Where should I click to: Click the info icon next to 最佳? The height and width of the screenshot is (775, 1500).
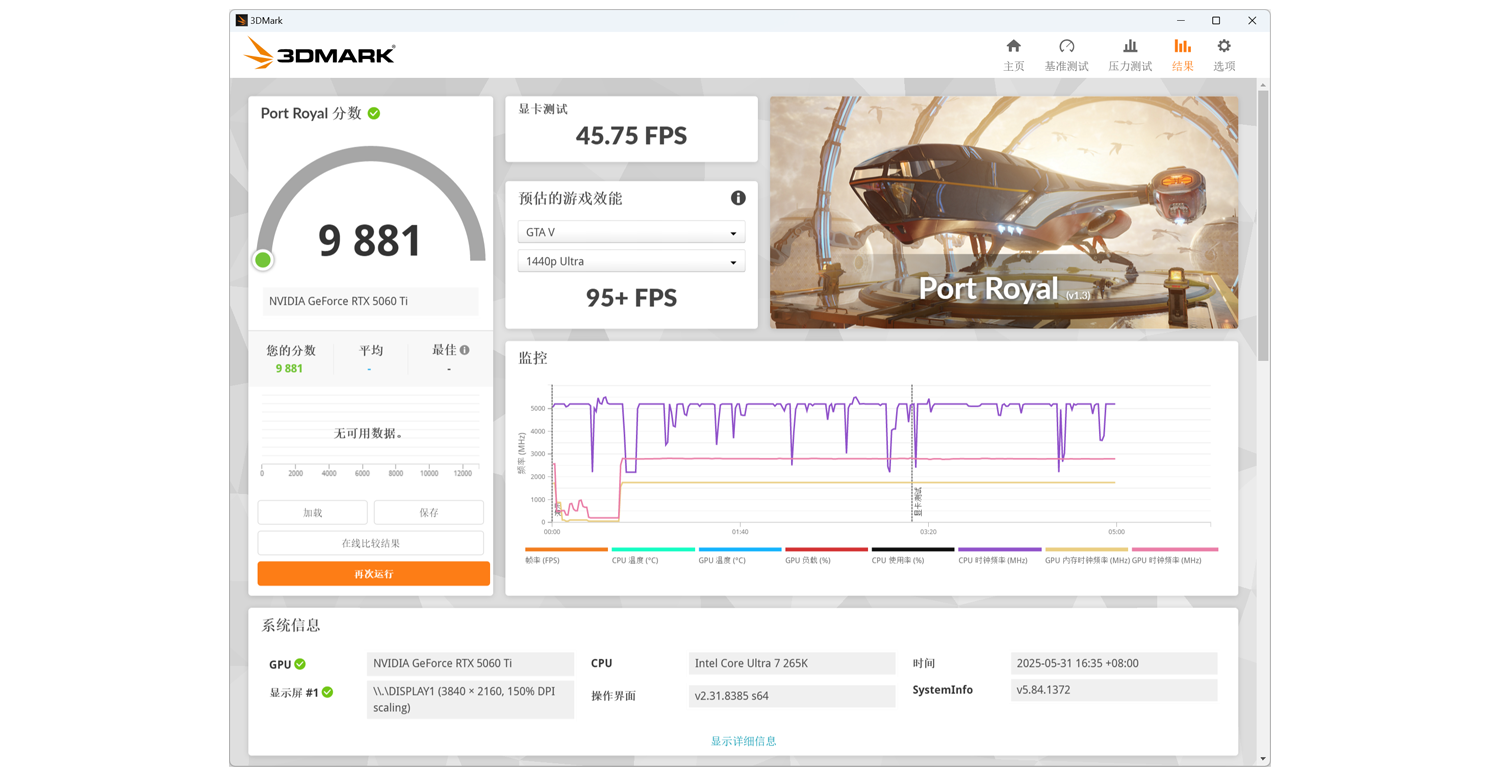click(x=464, y=349)
